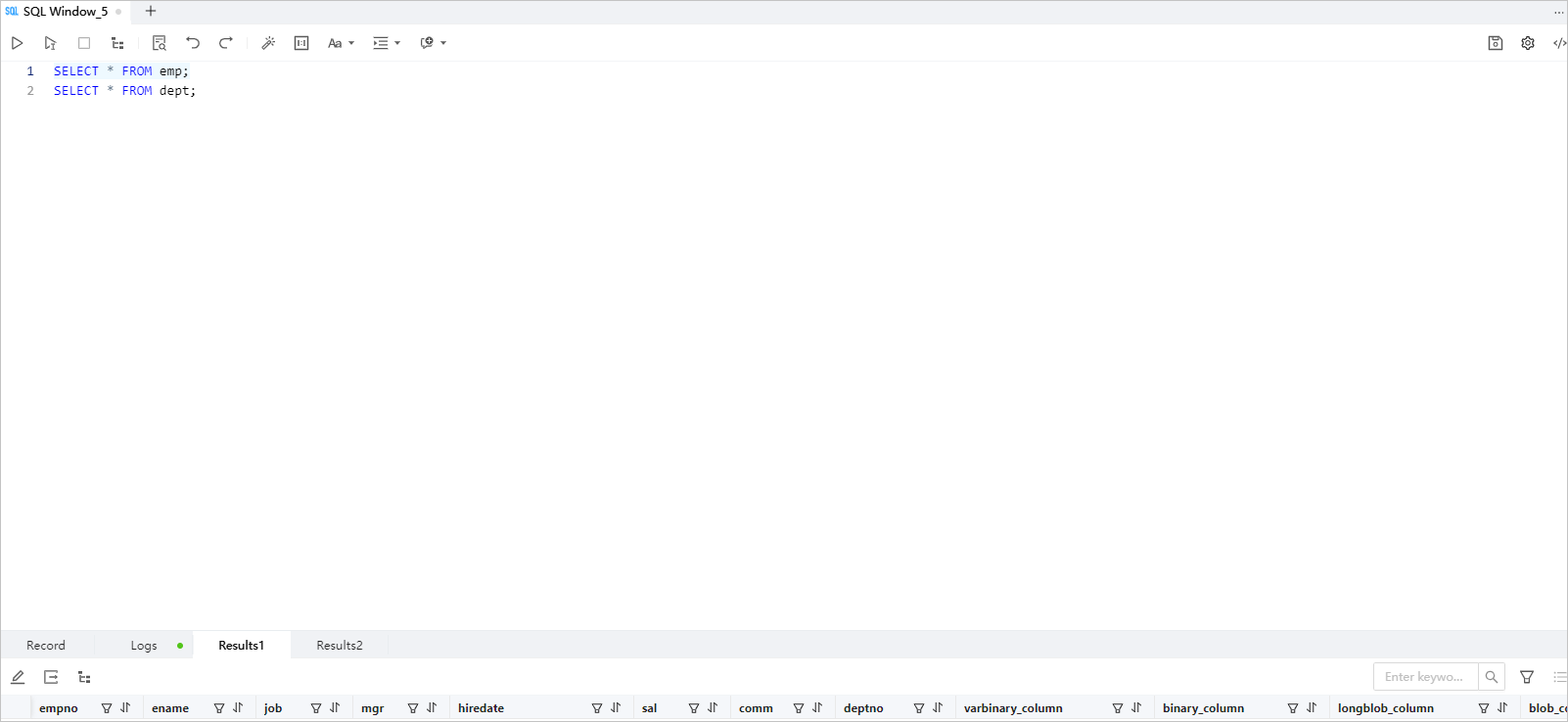Viewport: 1568px width, 722px height.
Task: Add a new SQL window with plus button
Action: [151, 12]
